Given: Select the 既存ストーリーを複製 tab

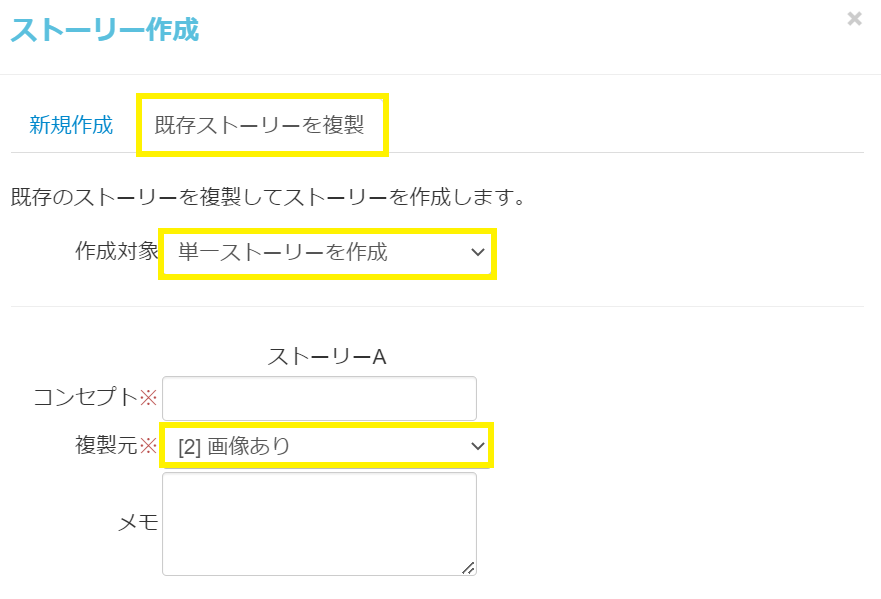Looking at the screenshot, I should [260, 126].
